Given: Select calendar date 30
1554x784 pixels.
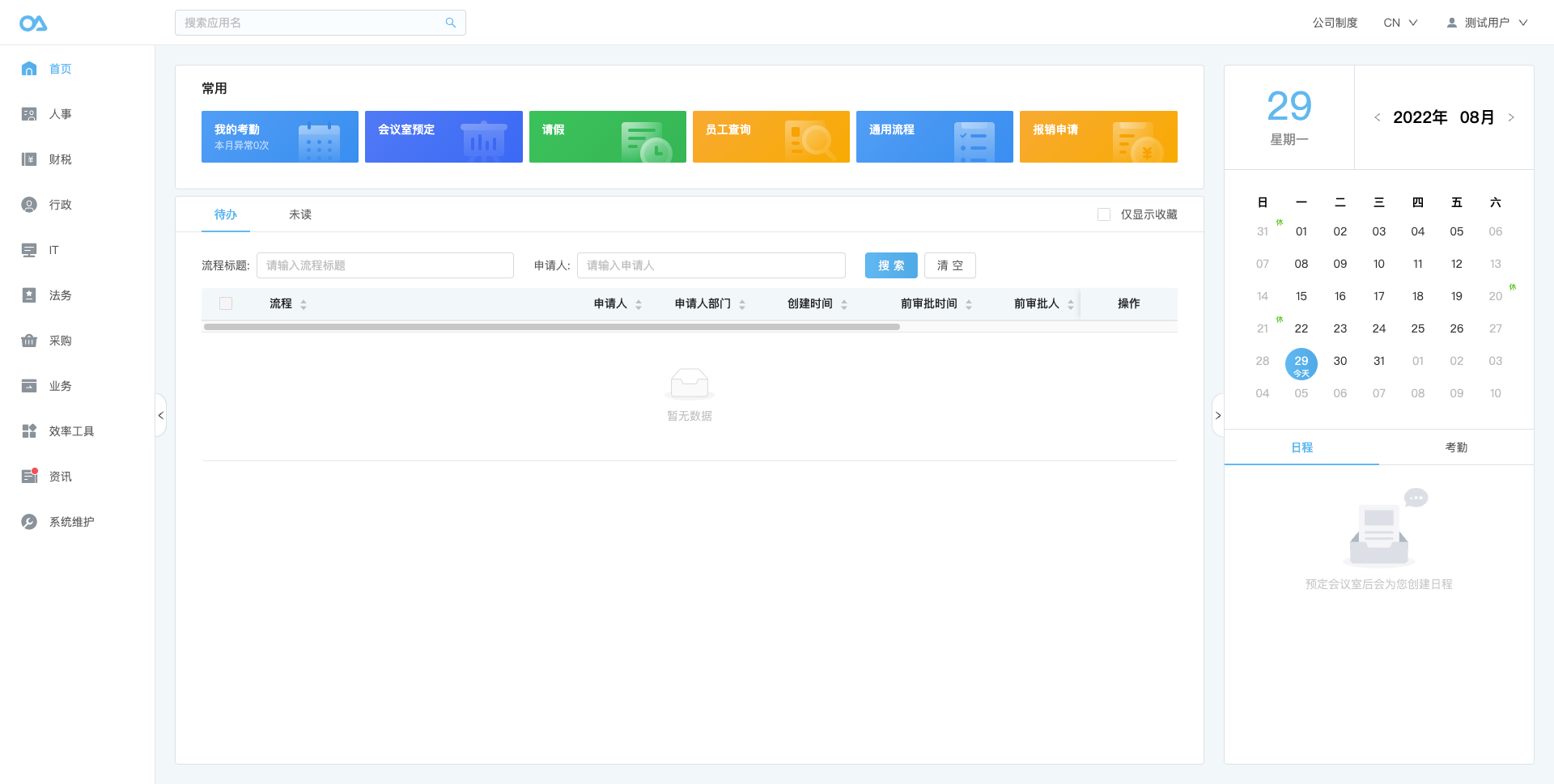Looking at the screenshot, I should pos(1340,361).
